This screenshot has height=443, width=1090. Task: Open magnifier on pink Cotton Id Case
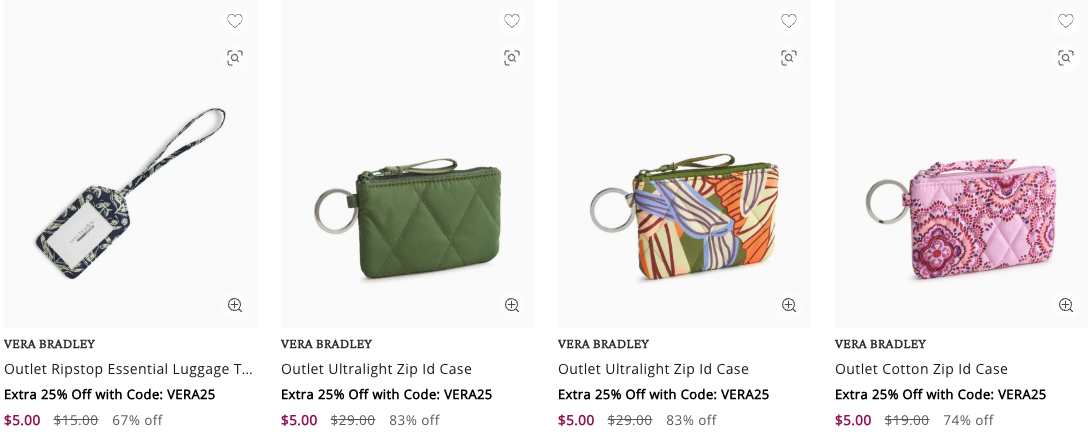[x=1065, y=305]
